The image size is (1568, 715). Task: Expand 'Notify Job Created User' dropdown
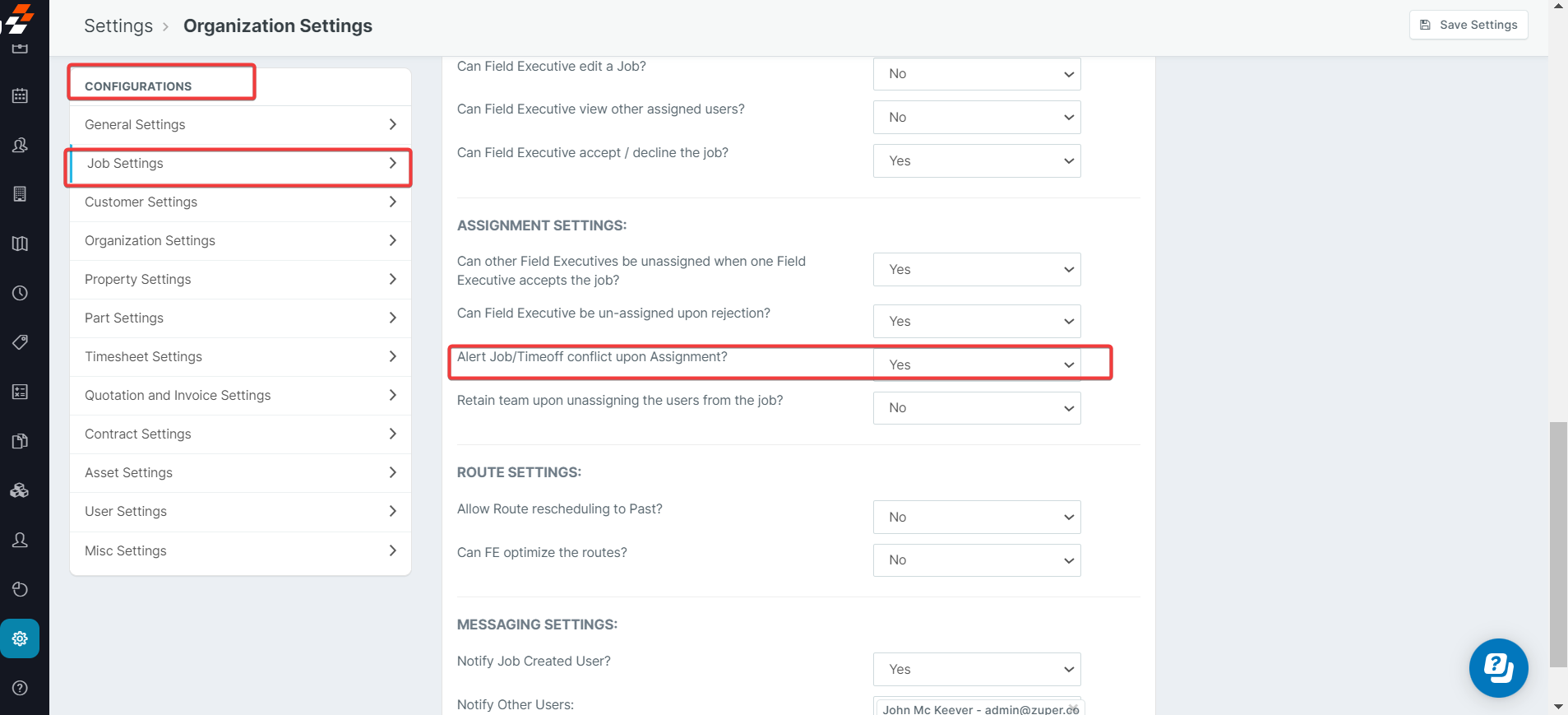coord(976,670)
